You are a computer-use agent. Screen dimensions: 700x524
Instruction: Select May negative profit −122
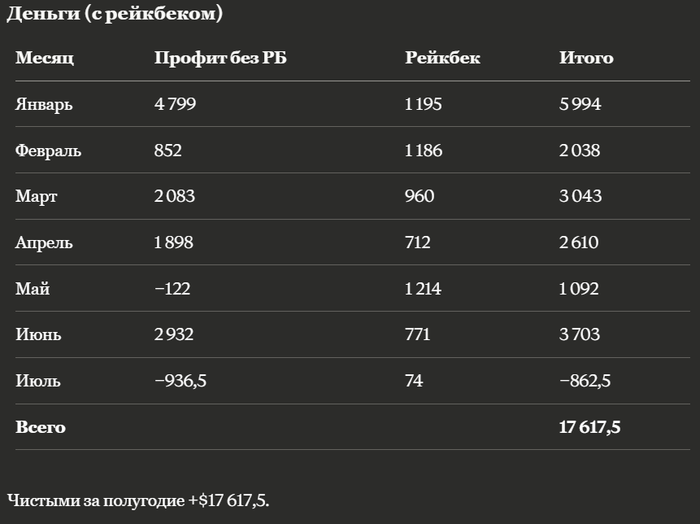pos(172,289)
